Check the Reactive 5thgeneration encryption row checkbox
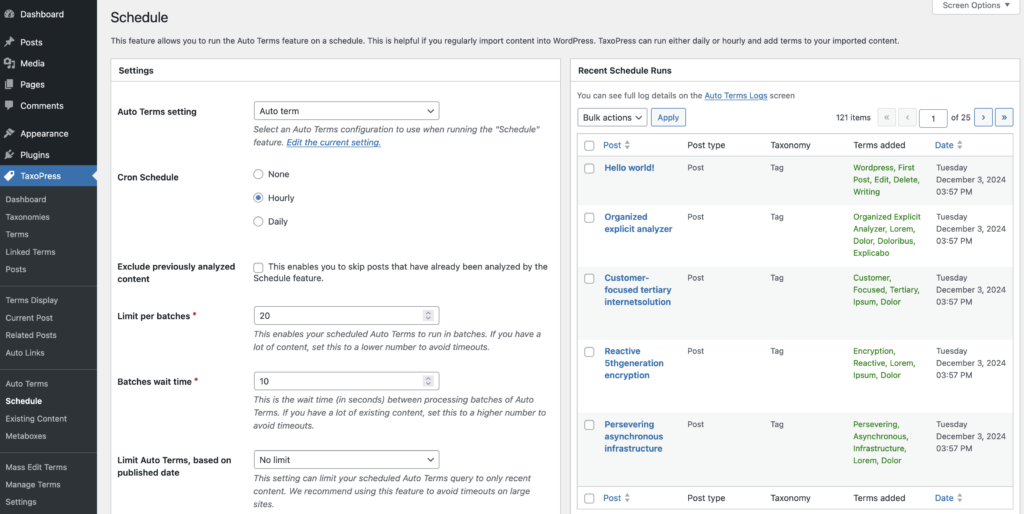1024x514 pixels. (589, 352)
